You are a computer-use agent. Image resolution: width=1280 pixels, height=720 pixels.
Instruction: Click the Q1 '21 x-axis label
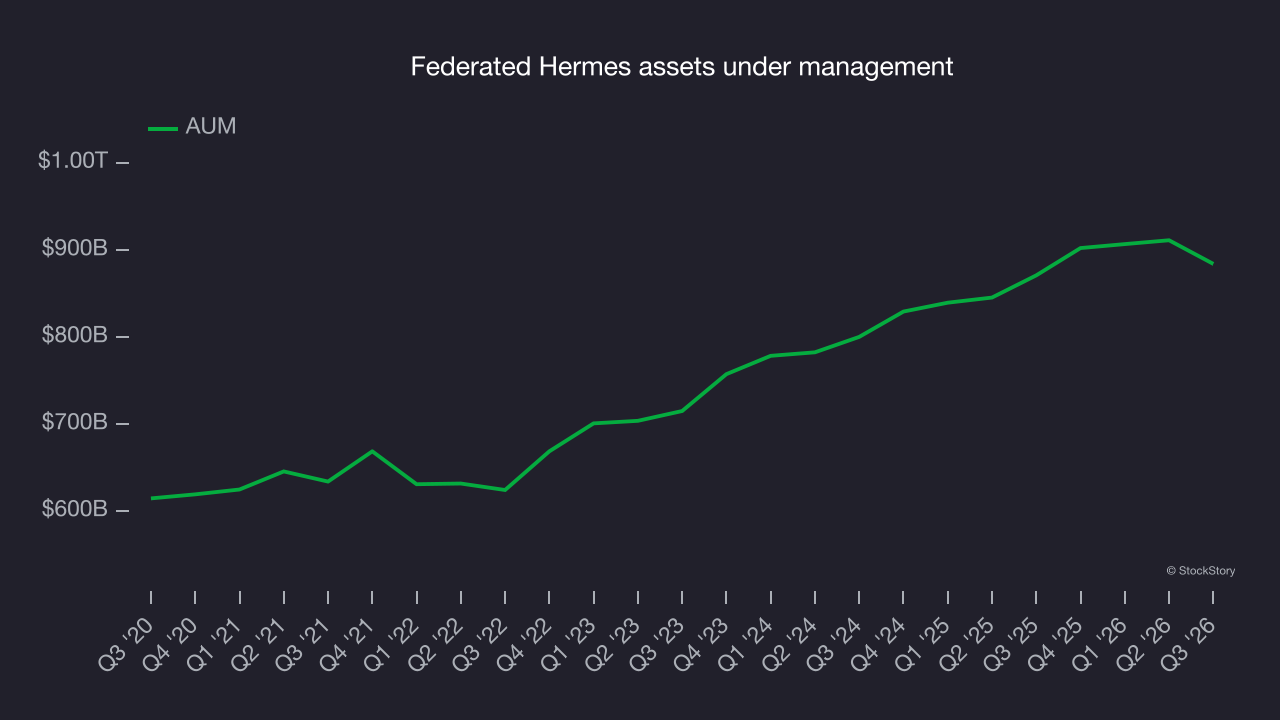coord(214,643)
